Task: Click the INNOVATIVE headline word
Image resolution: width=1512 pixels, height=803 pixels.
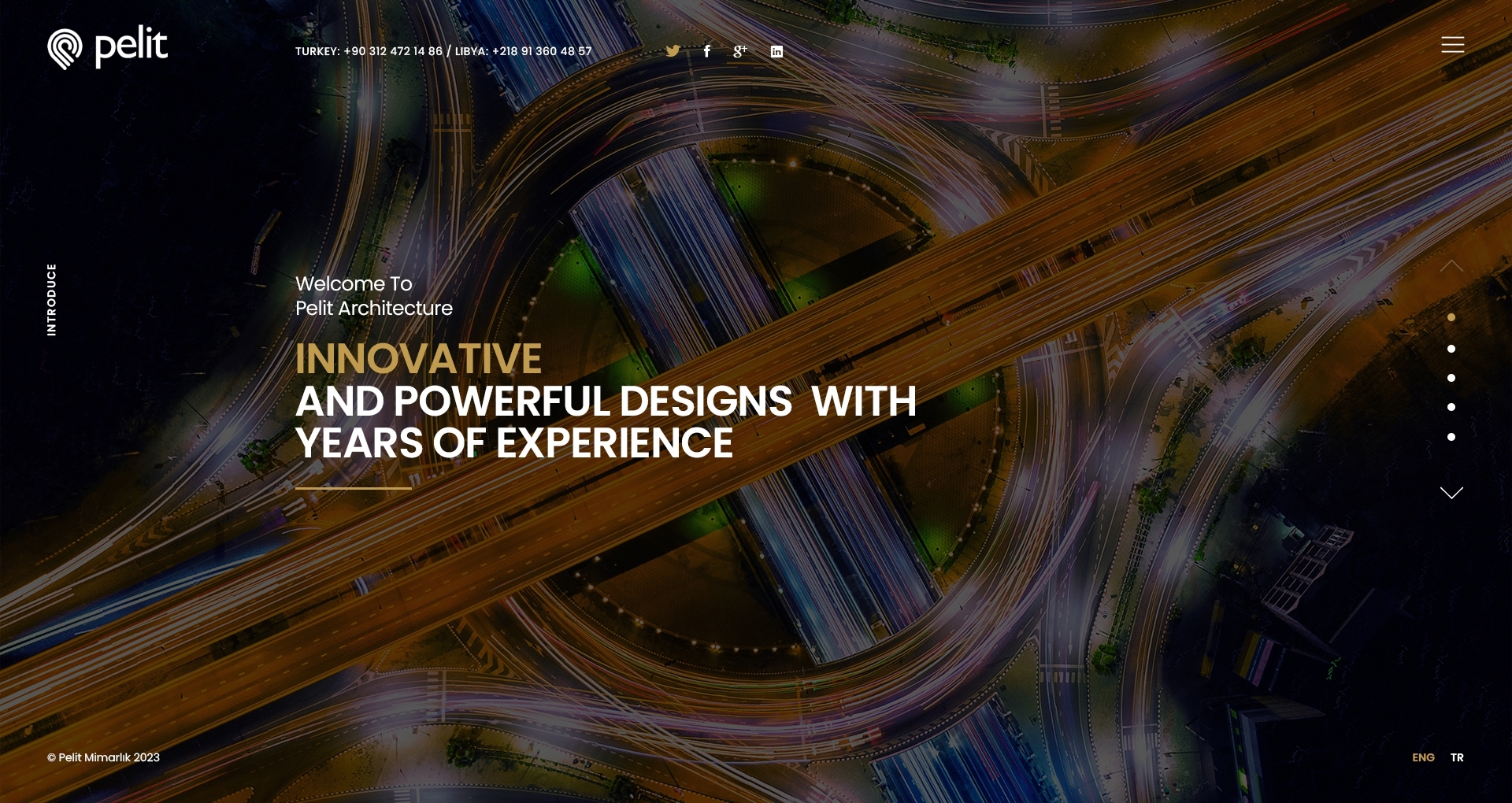Action: point(418,359)
